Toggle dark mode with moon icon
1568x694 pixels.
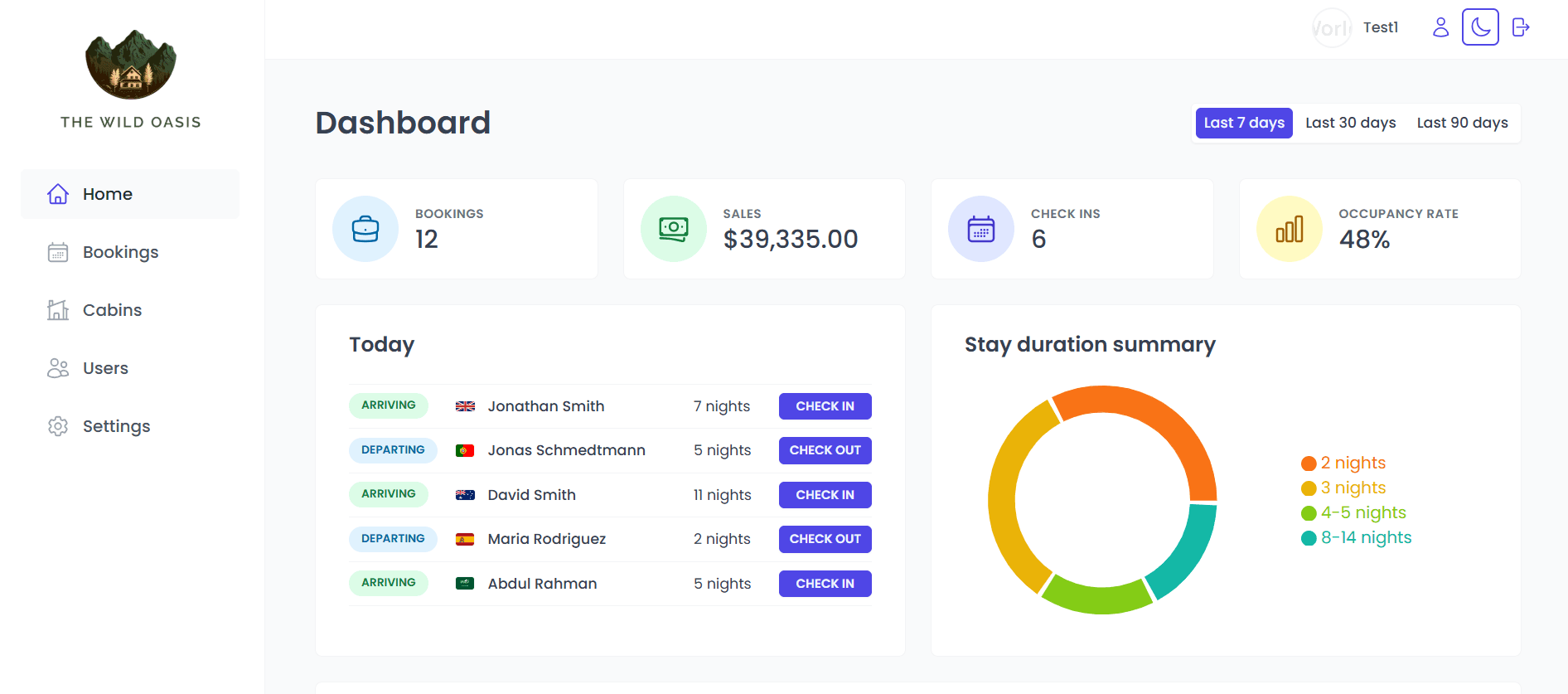[x=1480, y=27]
